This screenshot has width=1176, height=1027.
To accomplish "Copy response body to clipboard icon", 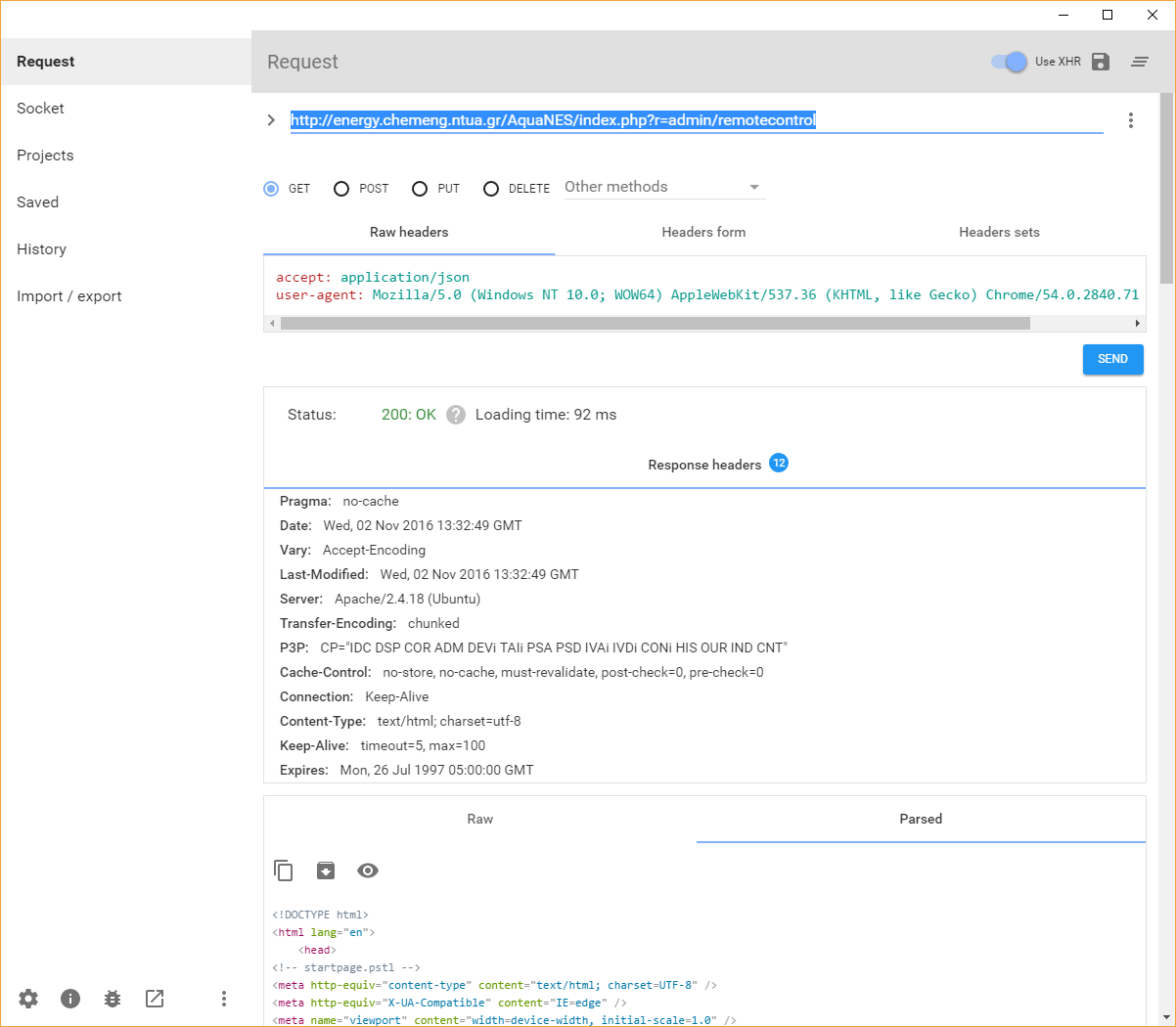I will [284, 871].
